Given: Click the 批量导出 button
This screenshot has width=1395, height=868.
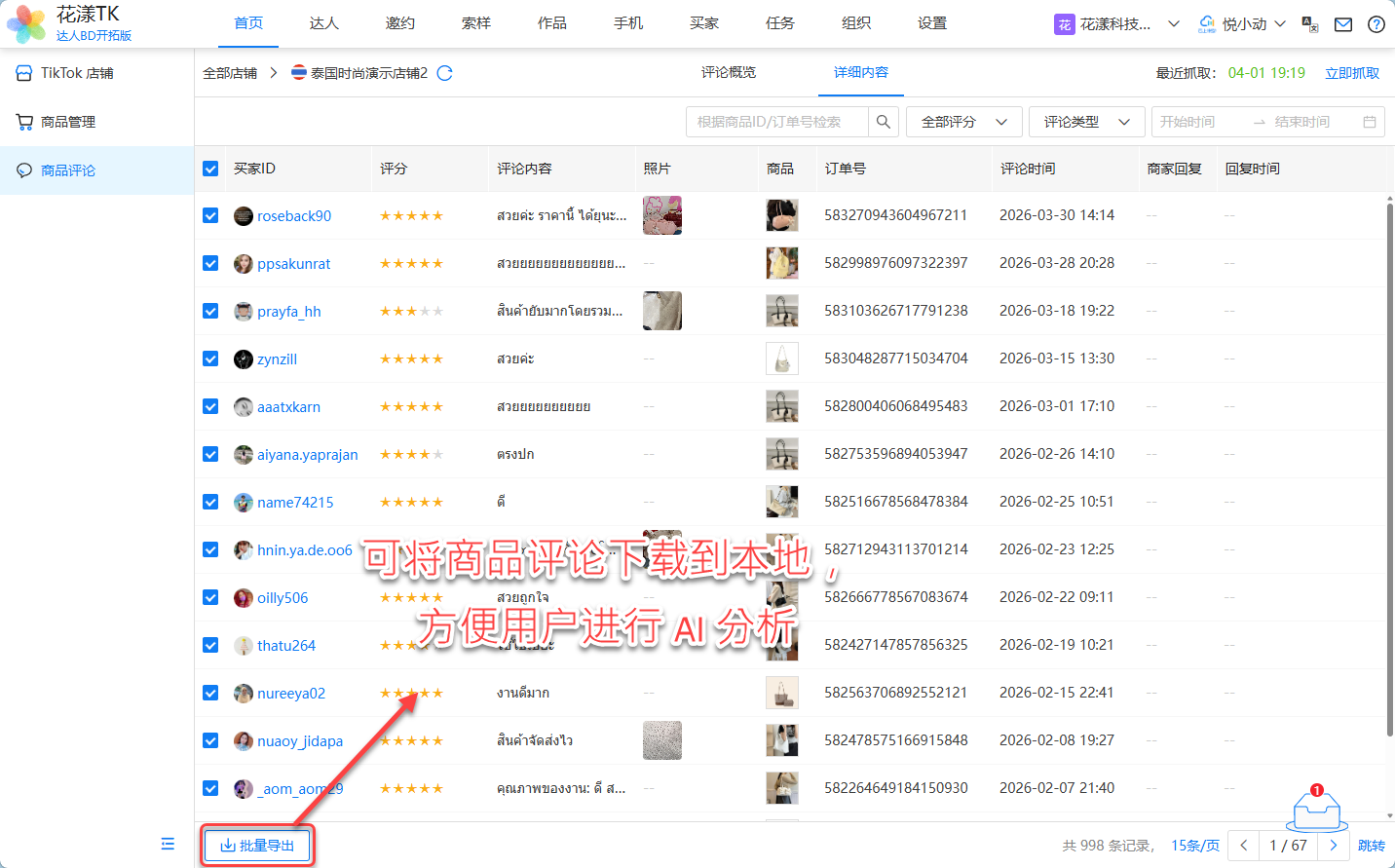Looking at the screenshot, I should tap(258, 846).
